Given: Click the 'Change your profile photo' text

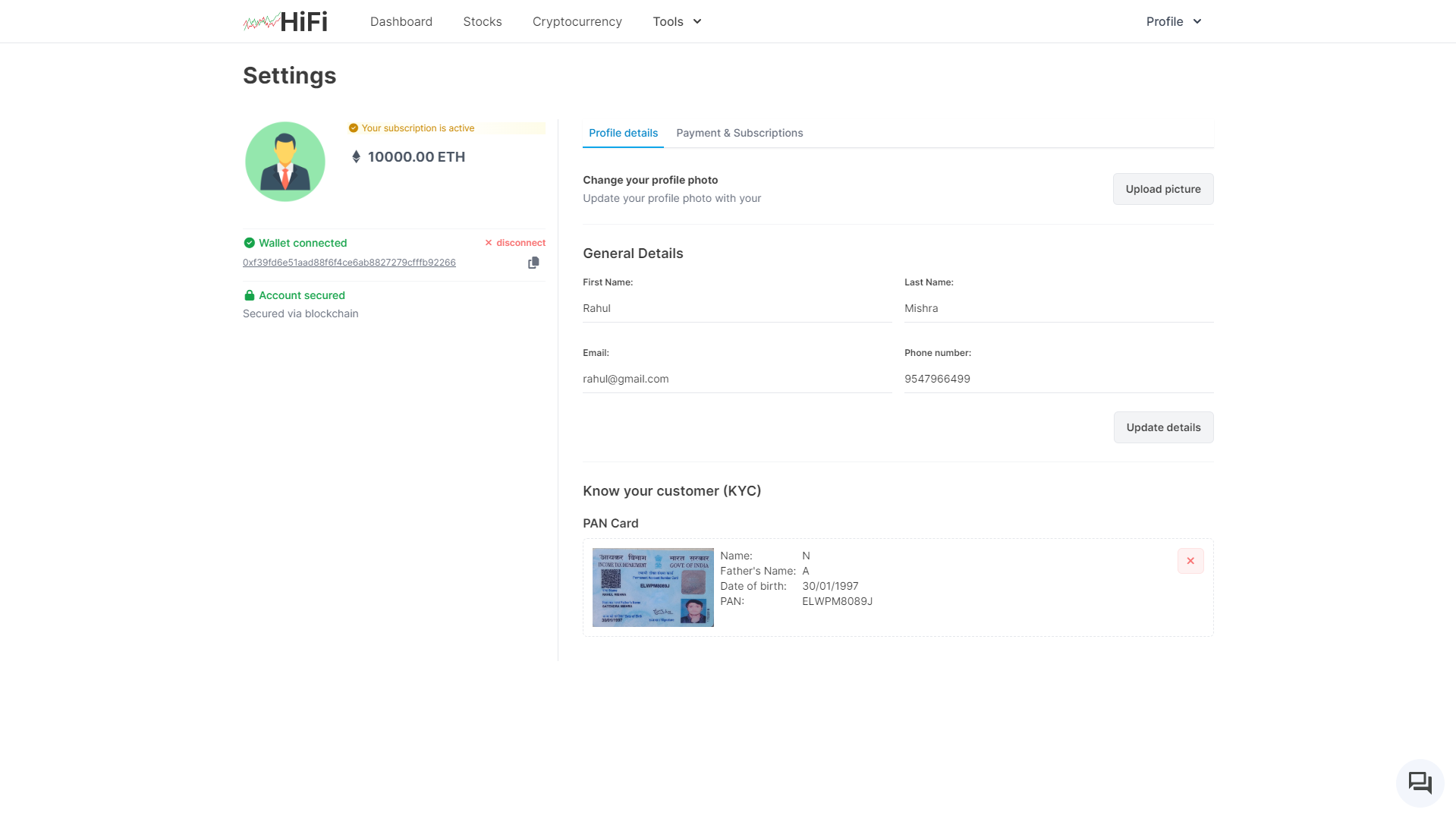Looking at the screenshot, I should [650, 180].
